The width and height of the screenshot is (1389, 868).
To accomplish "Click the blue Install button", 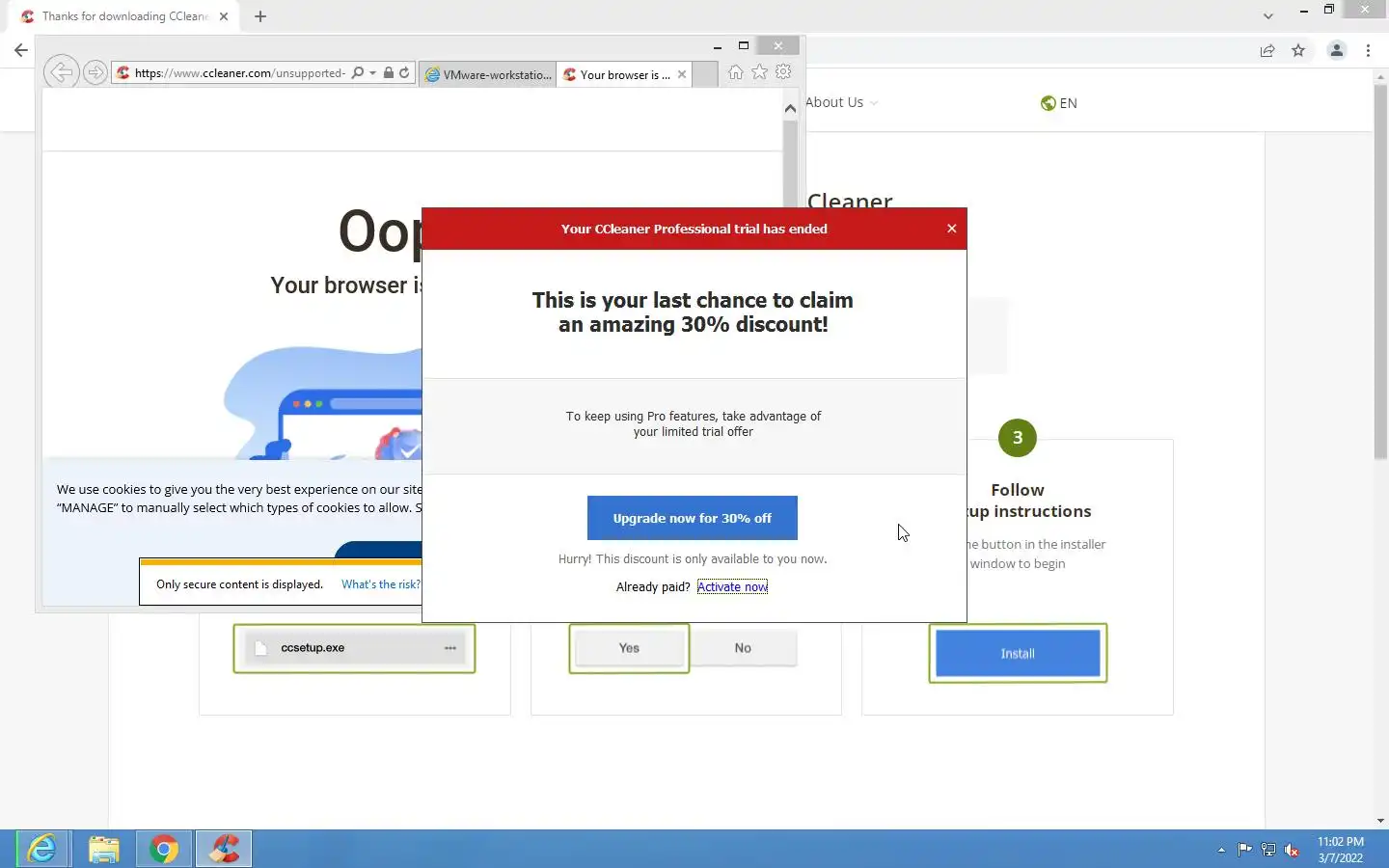I will coord(1018,653).
